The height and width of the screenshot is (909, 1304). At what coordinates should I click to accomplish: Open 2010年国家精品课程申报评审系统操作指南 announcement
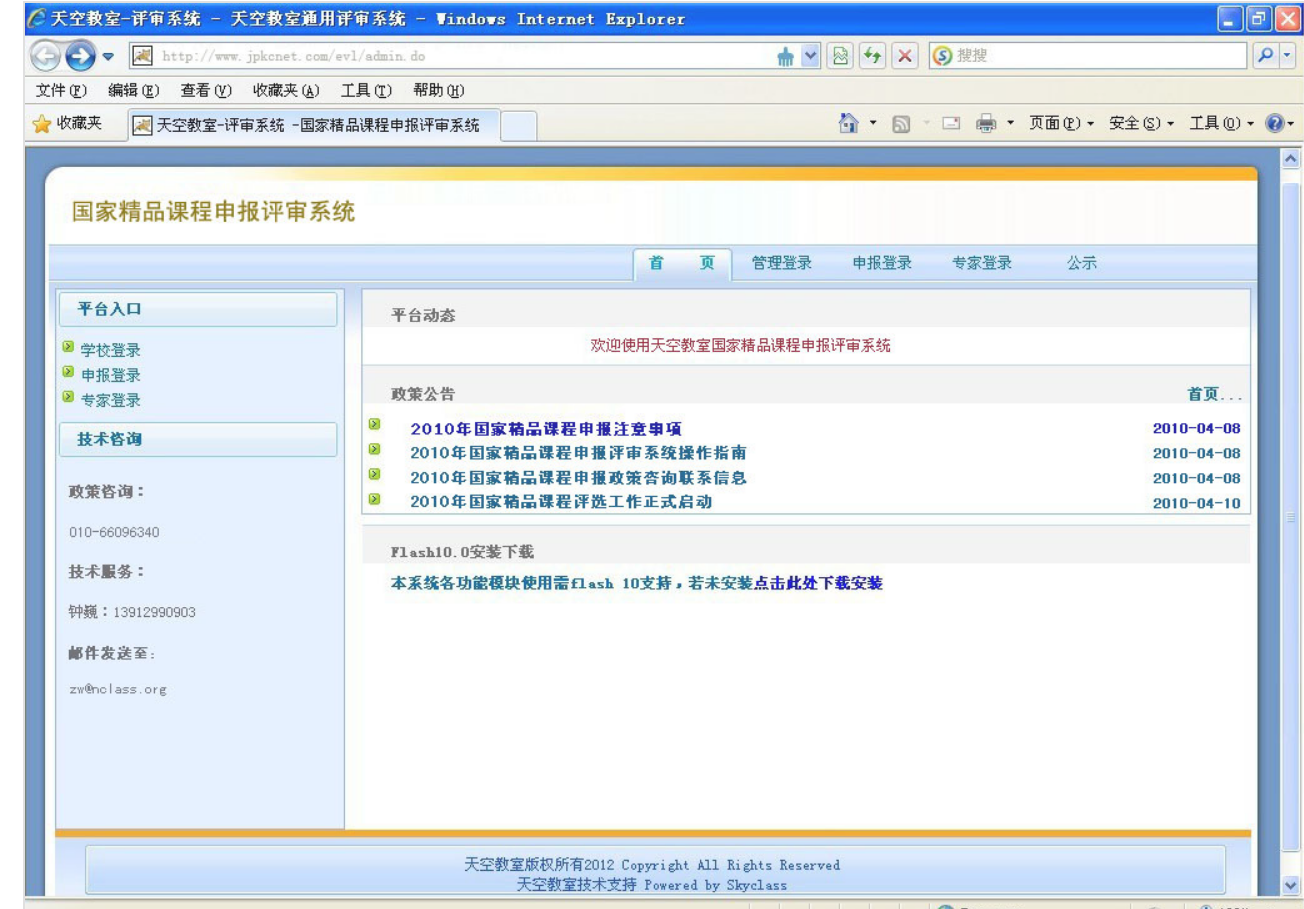click(578, 454)
